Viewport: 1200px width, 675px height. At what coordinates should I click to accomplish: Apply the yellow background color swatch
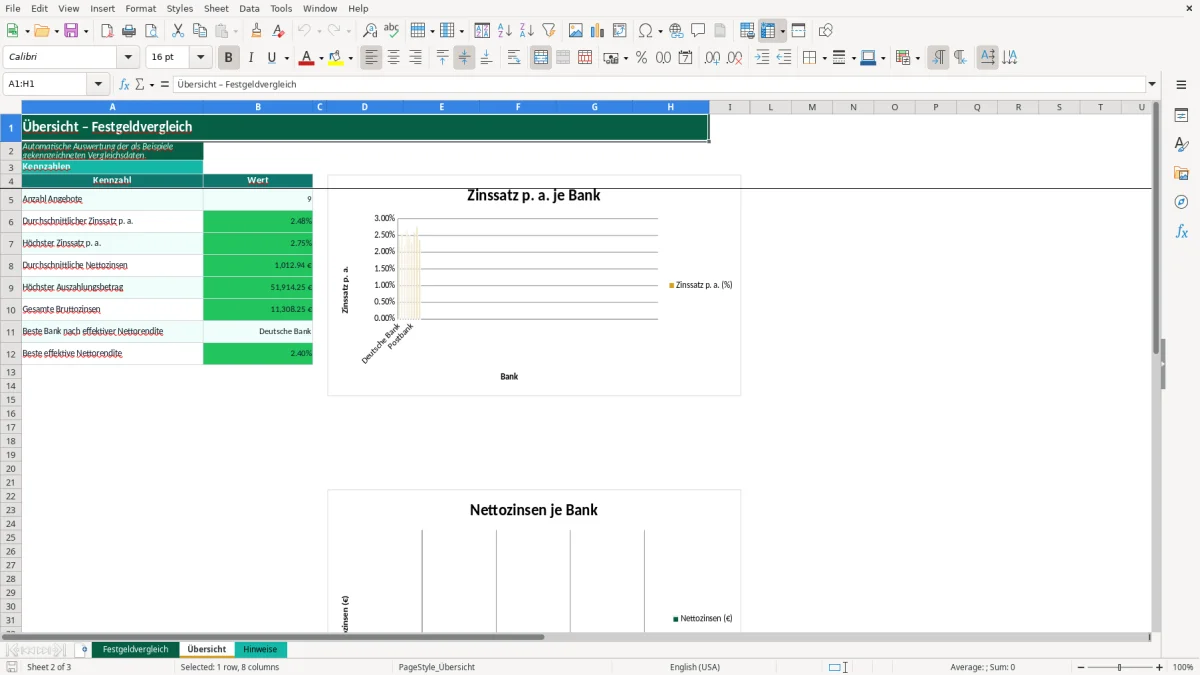click(337, 58)
